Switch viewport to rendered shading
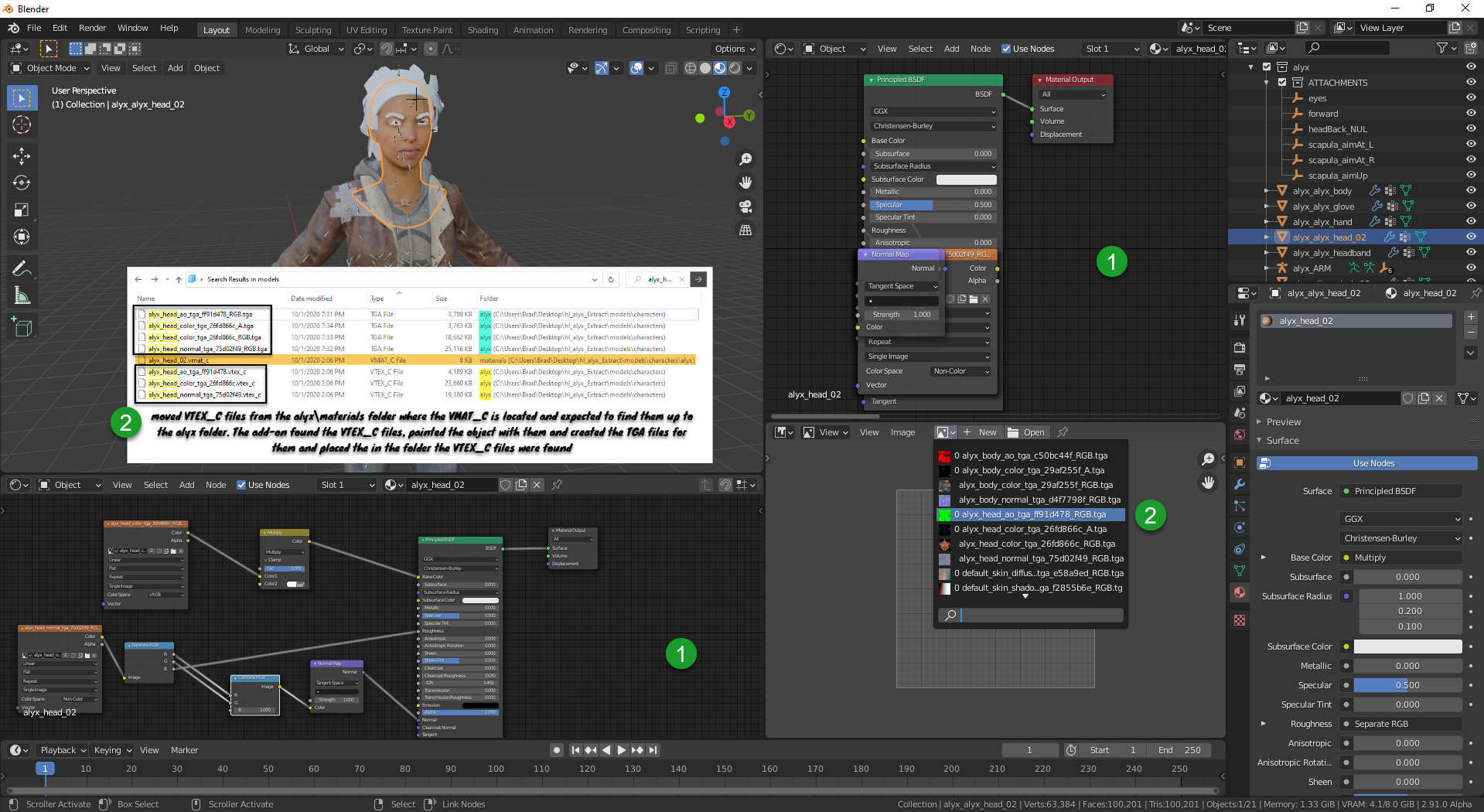 pos(735,68)
